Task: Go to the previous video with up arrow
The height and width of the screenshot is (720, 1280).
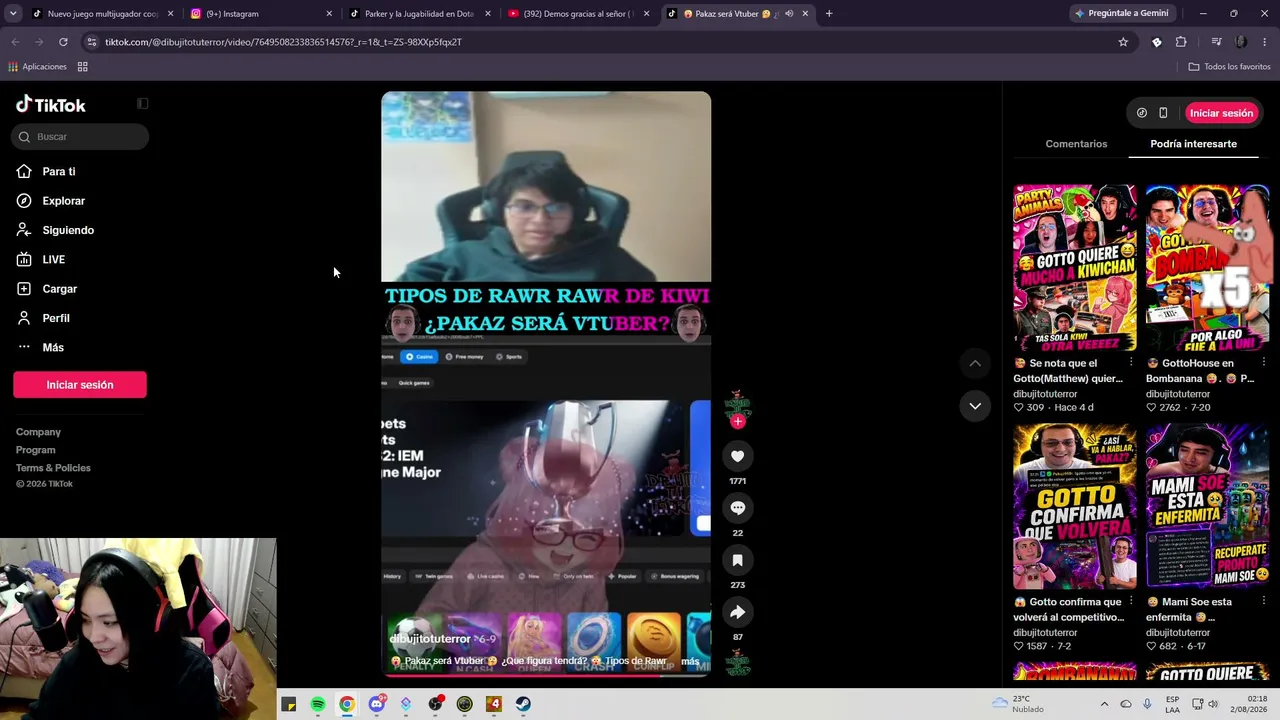Action: coord(975,363)
